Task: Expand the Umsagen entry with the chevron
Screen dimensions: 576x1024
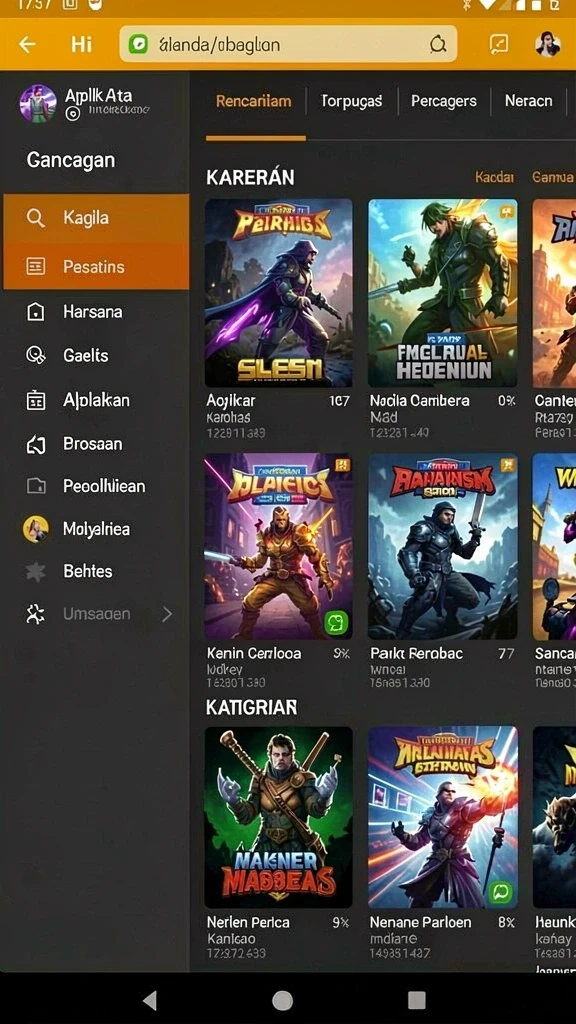Action: pyautogui.click(x=167, y=614)
